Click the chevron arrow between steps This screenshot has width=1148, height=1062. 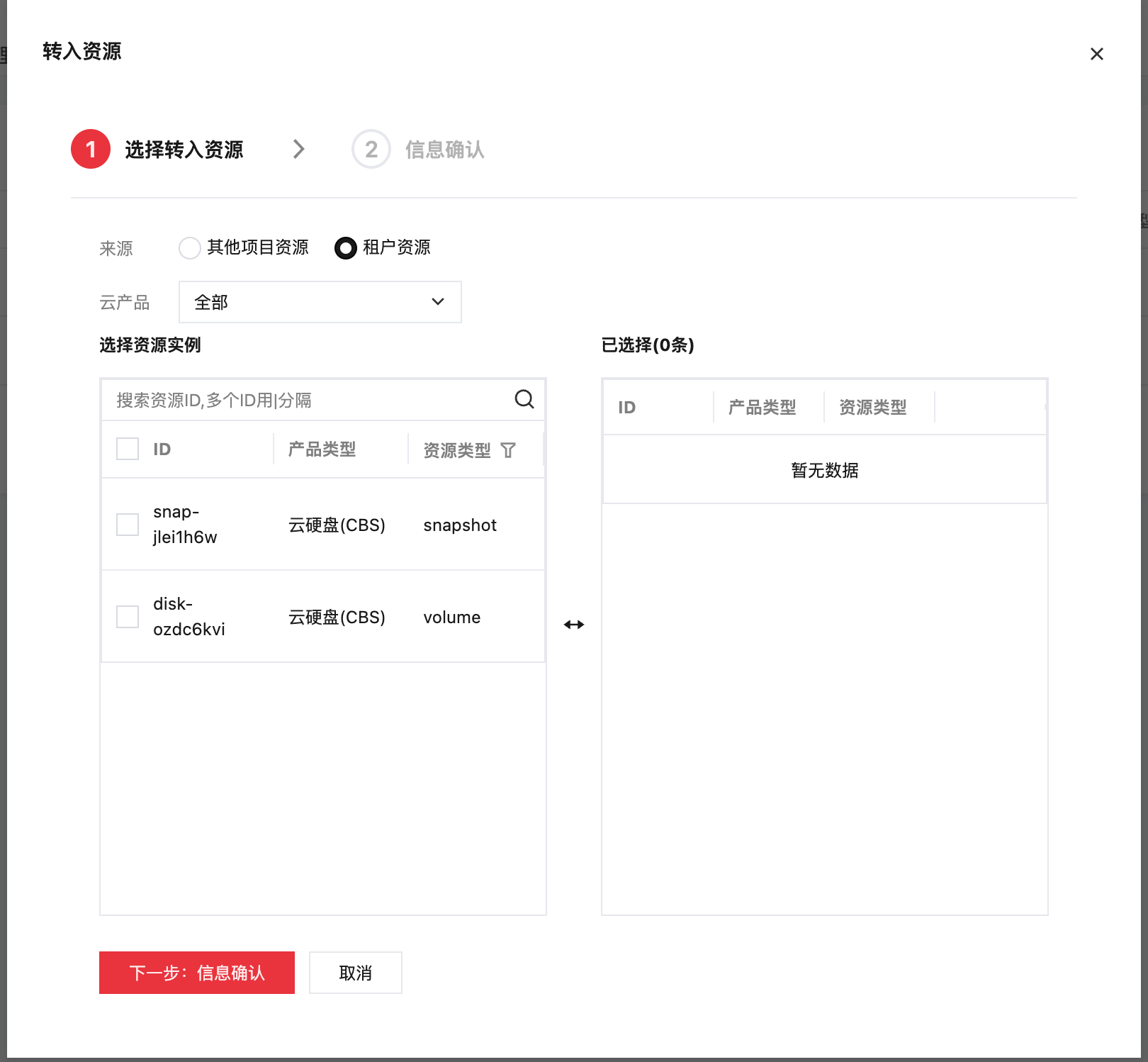[x=299, y=149]
